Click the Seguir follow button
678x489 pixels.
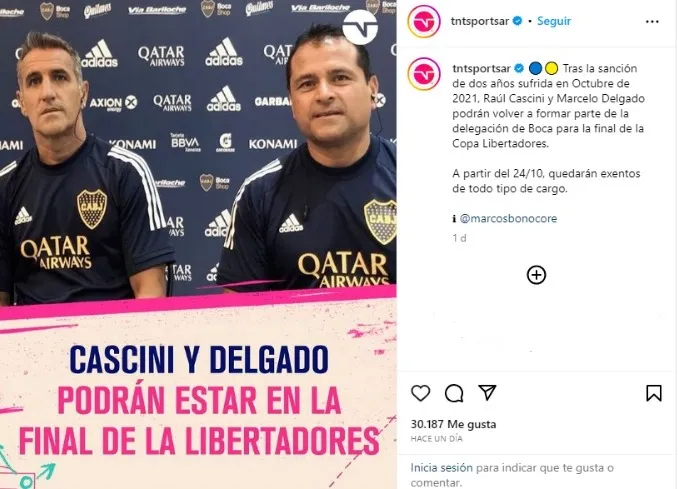click(554, 21)
